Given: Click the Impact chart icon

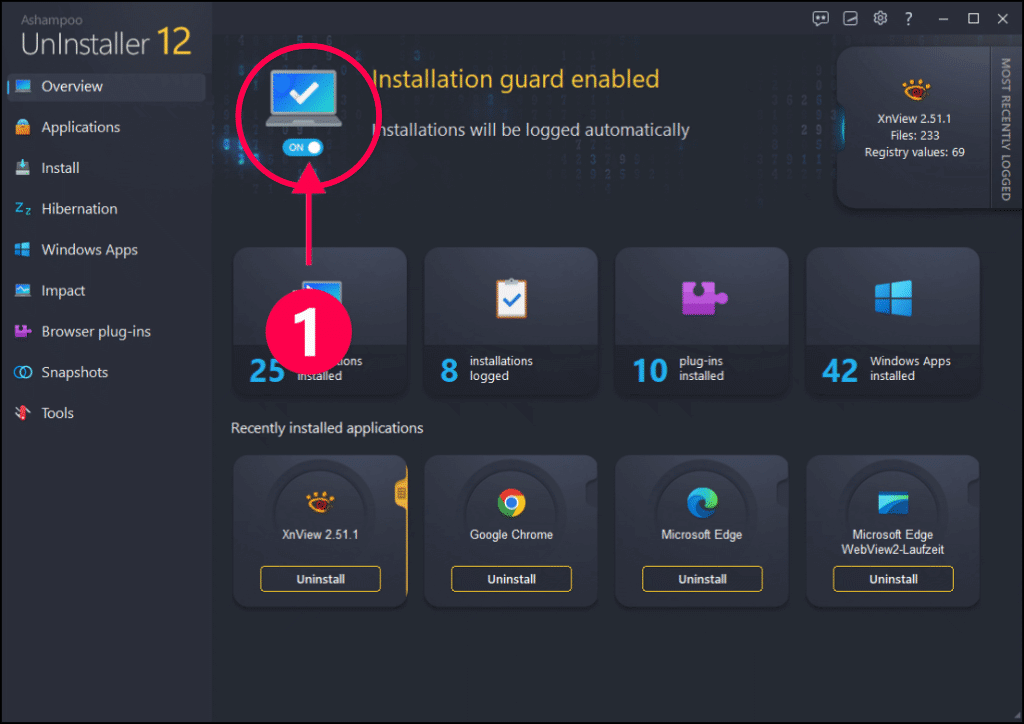Looking at the screenshot, I should (23, 291).
